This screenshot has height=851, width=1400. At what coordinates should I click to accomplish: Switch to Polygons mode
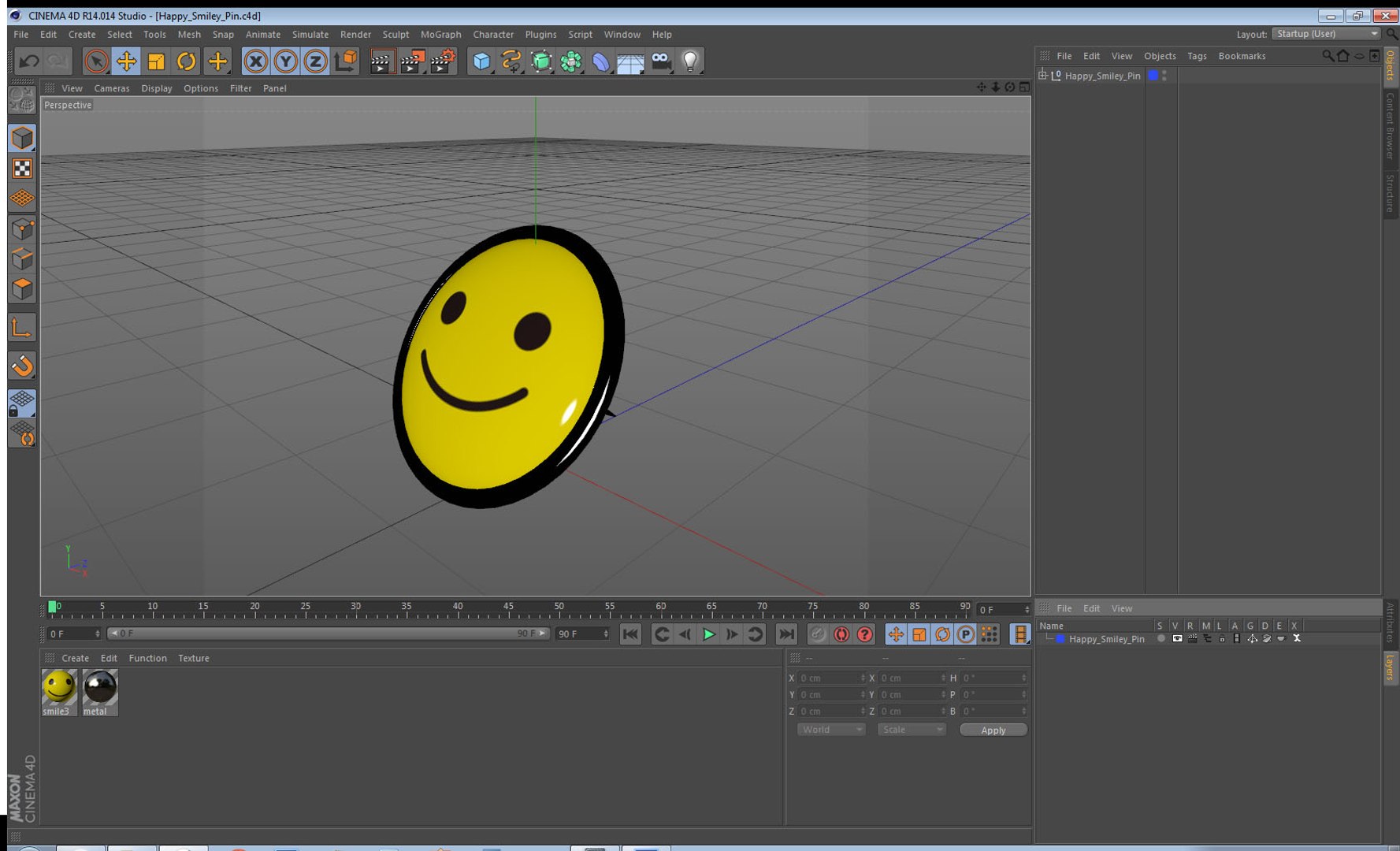click(22, 289)
